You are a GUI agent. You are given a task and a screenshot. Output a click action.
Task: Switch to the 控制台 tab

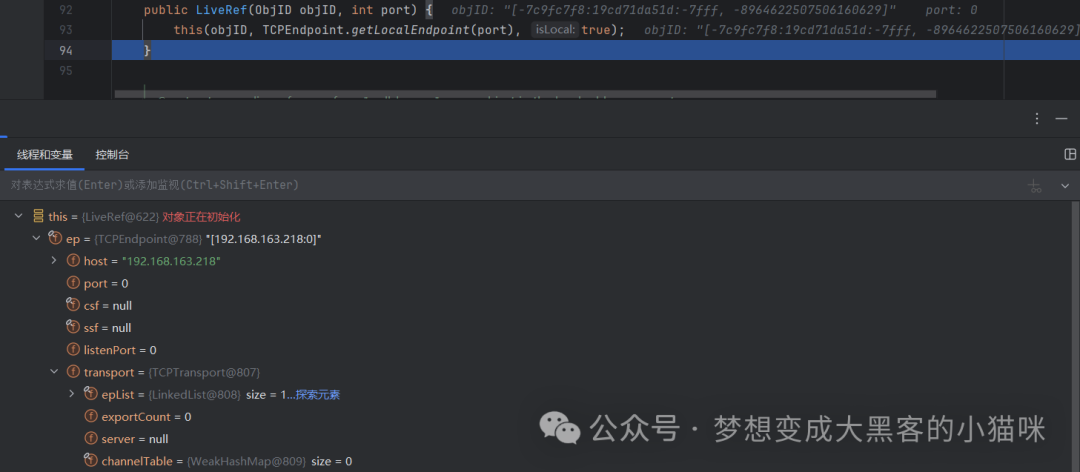pyautogui.click(x=112, y=154)
